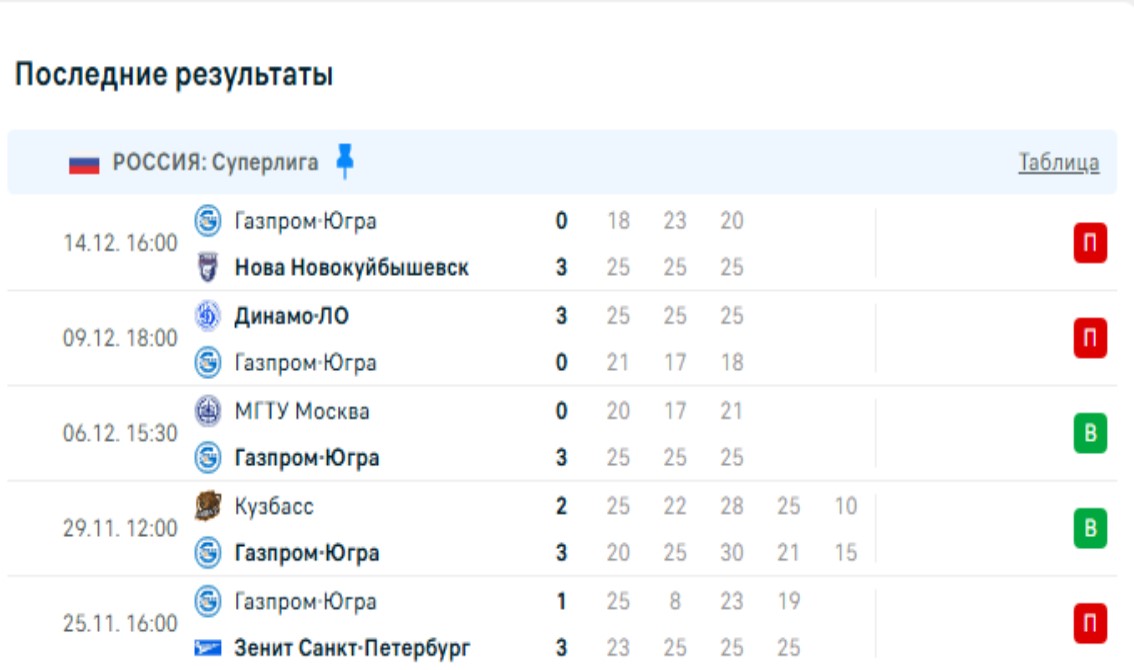Click the Зенит Санкт-Петербург team logo
Viewport: 1134px width, 670px height.
(207, 648)
